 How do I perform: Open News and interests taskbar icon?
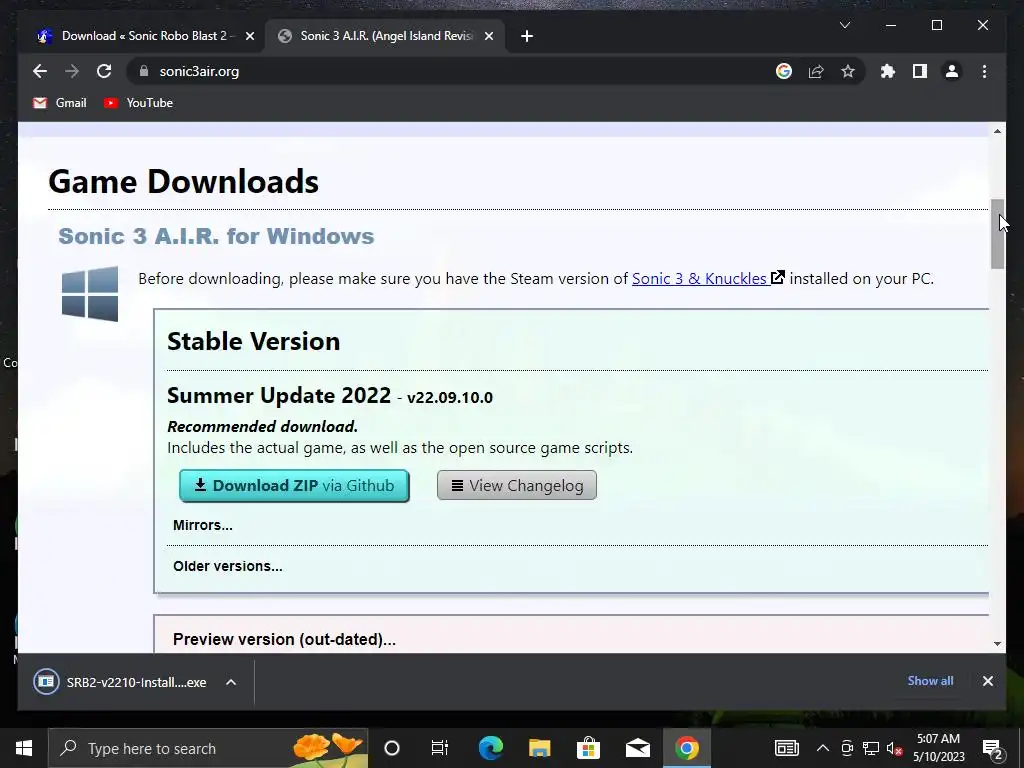(787, 748)
